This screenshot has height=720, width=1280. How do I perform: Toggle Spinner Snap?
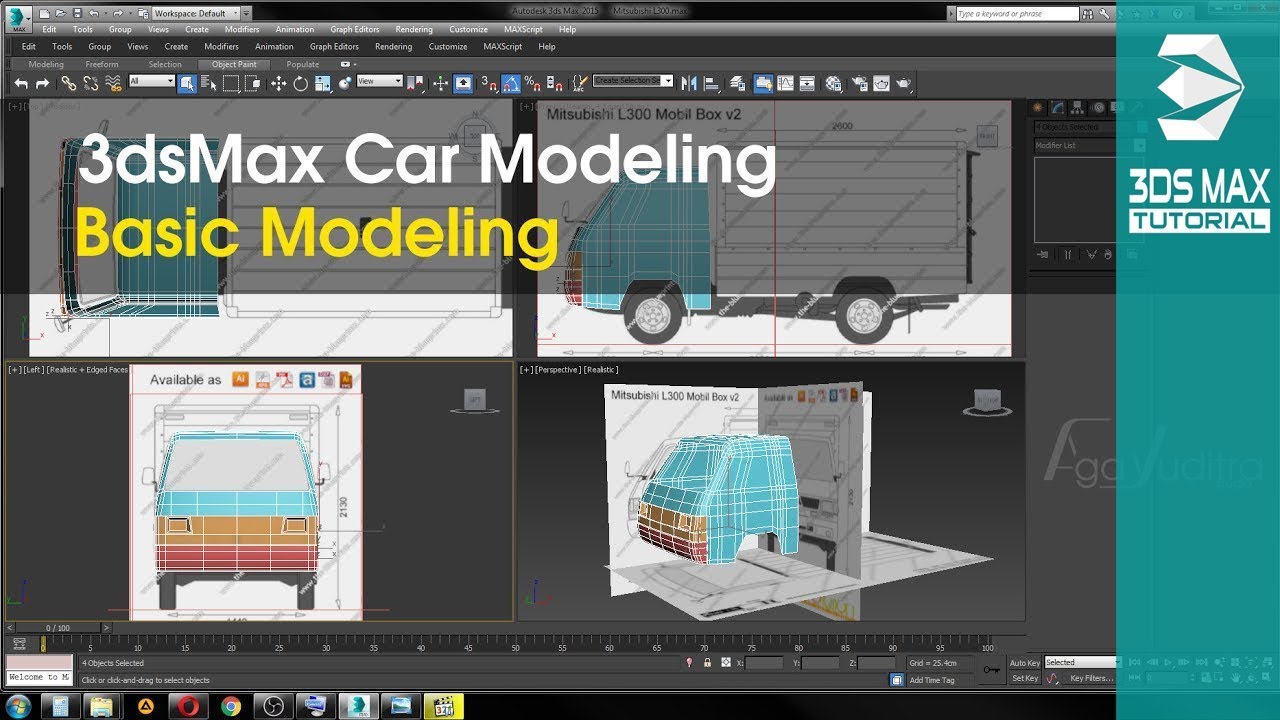554,84
